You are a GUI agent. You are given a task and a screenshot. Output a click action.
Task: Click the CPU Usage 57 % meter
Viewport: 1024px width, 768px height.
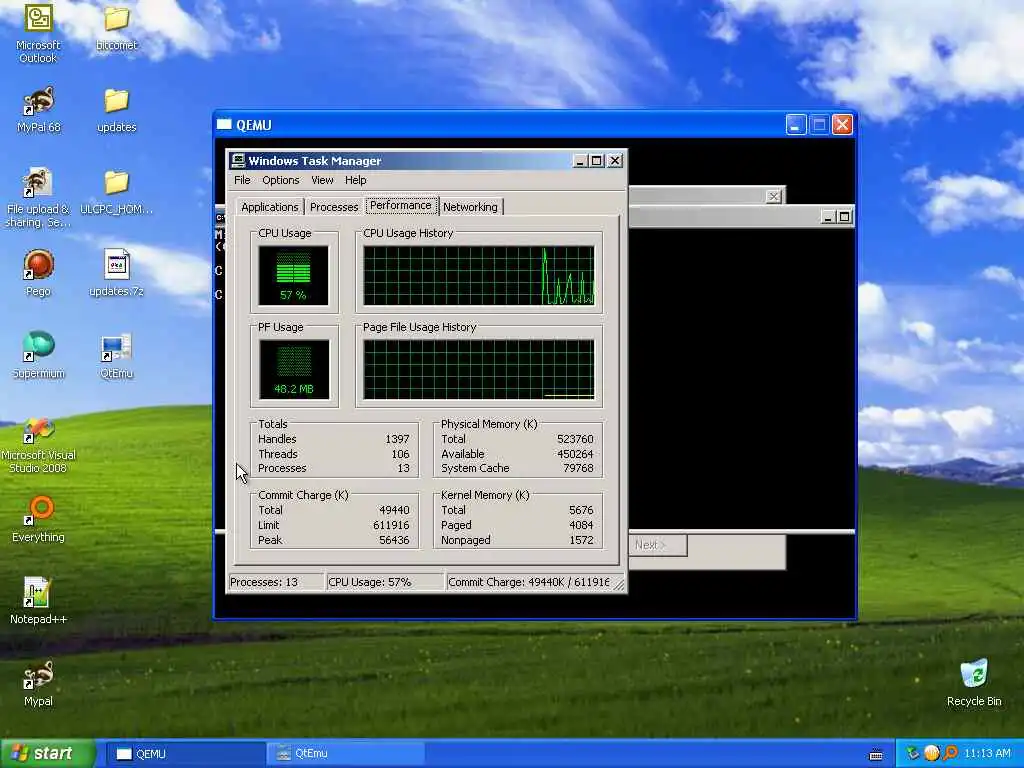pyautogui.click(x=293, y=275)
